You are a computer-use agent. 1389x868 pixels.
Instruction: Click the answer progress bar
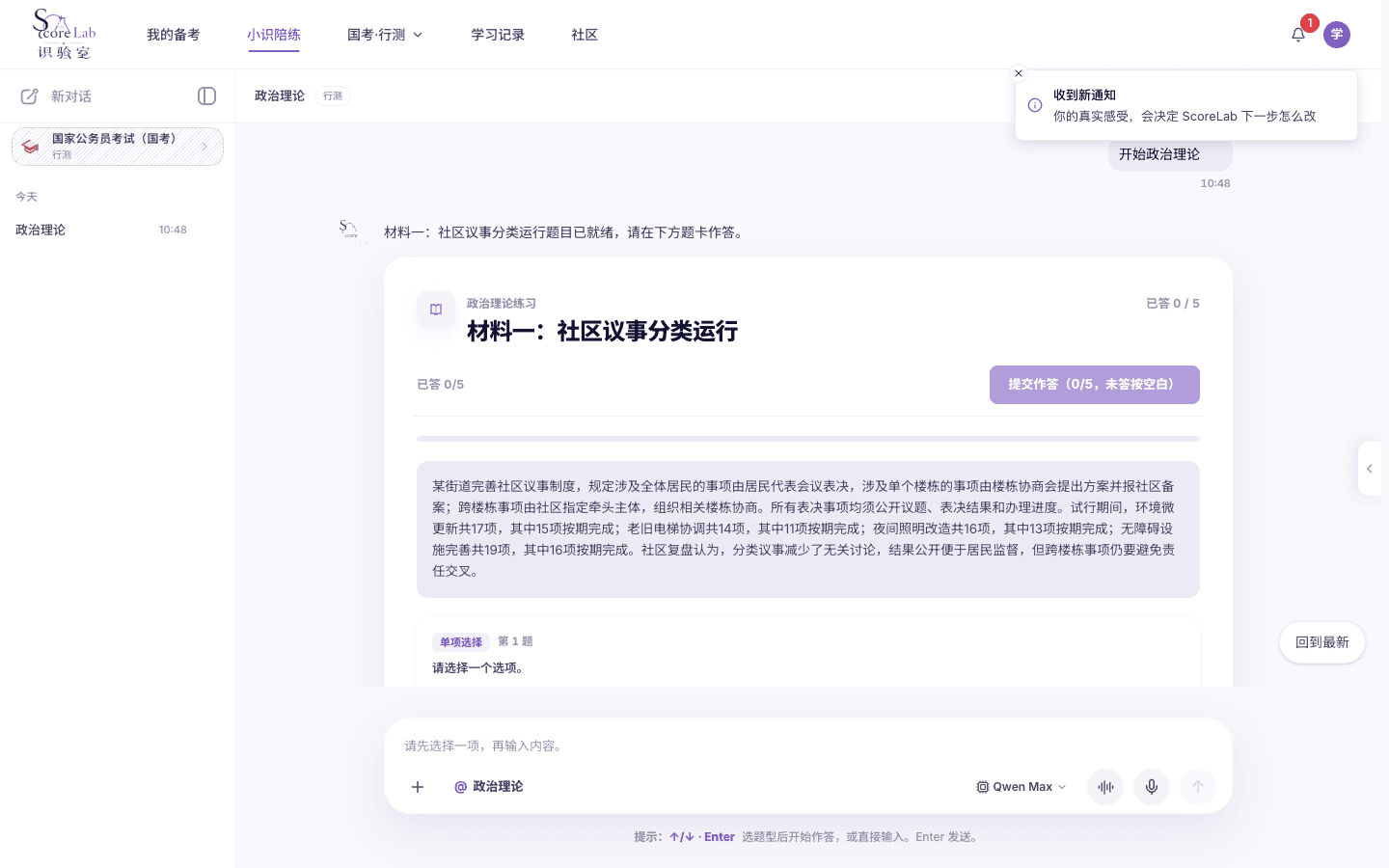pos(808,439)
